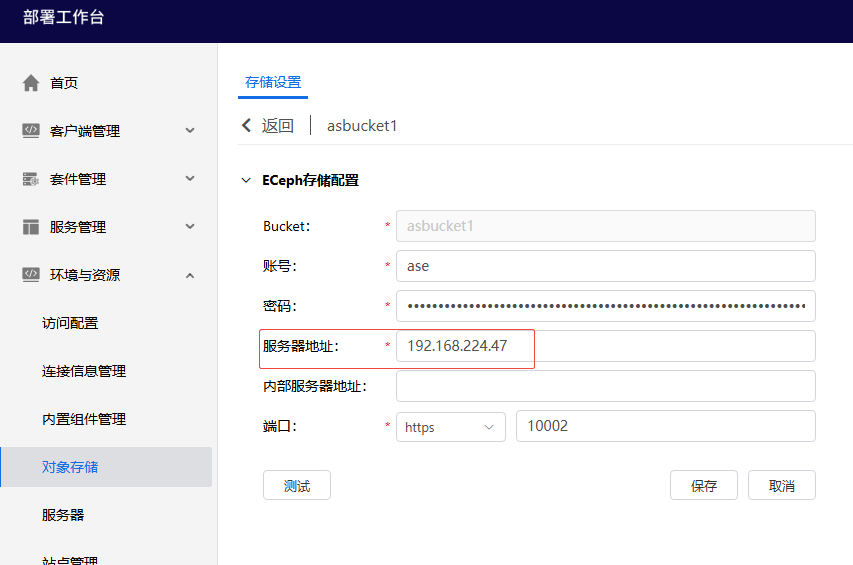Click the ECeph存储配置 heading text

pyautogui.click(x=310, y=181)
